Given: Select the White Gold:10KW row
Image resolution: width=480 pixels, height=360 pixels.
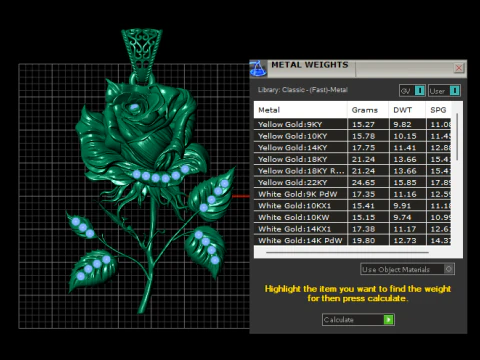Looking at the screenshot, I should coord(352,217).
